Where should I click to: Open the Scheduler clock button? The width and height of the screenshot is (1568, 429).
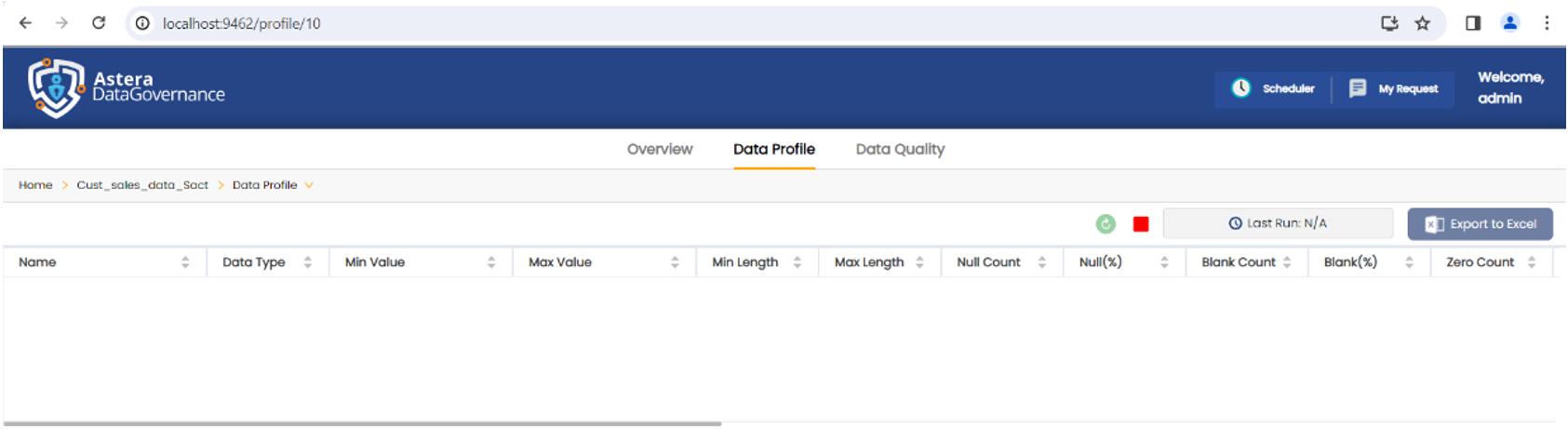pos(1273,88)
